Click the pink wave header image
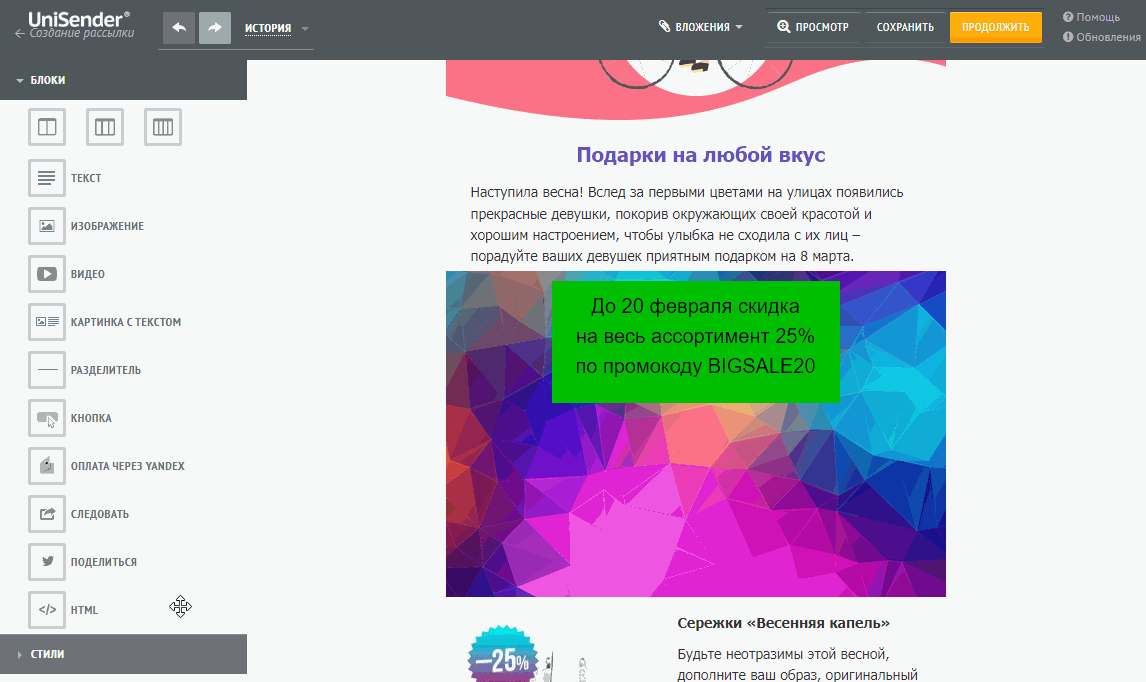 696,90
